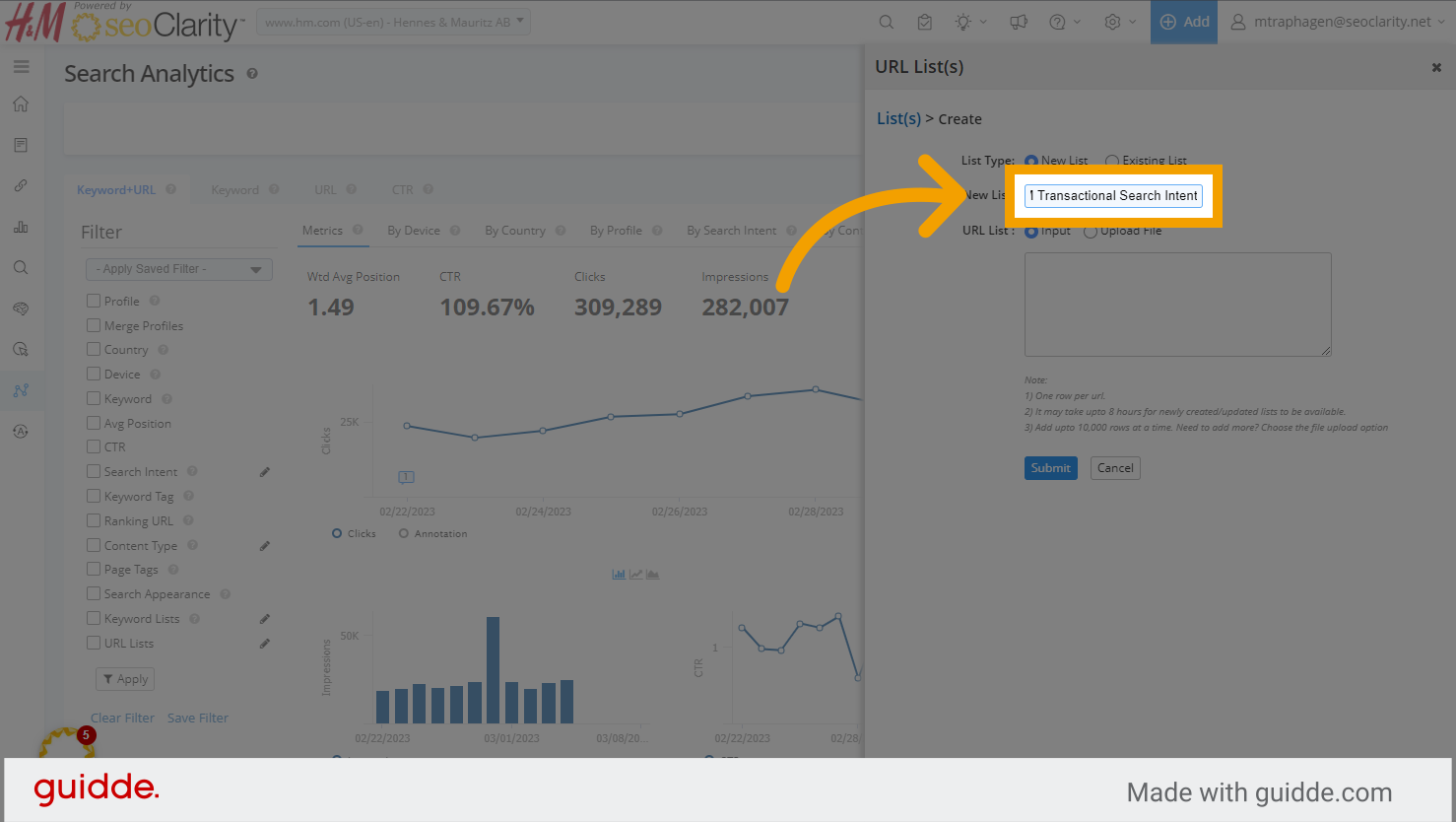Edit the Search Intent filter pencil
Image resolution: width=1456 pixels, height=822 pixels.
pyautogui.click(x=265, y=472)
